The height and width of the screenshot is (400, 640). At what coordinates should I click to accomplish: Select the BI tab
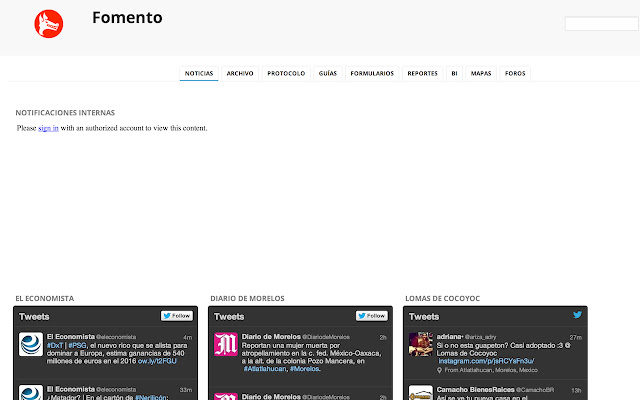[x=454, y=73]
